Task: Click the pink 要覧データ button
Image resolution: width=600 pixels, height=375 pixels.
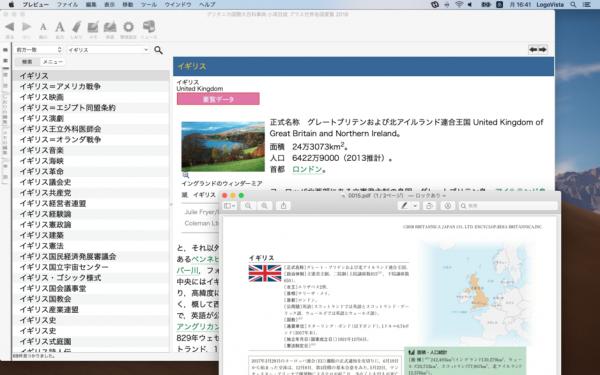Action: [218, 99]
